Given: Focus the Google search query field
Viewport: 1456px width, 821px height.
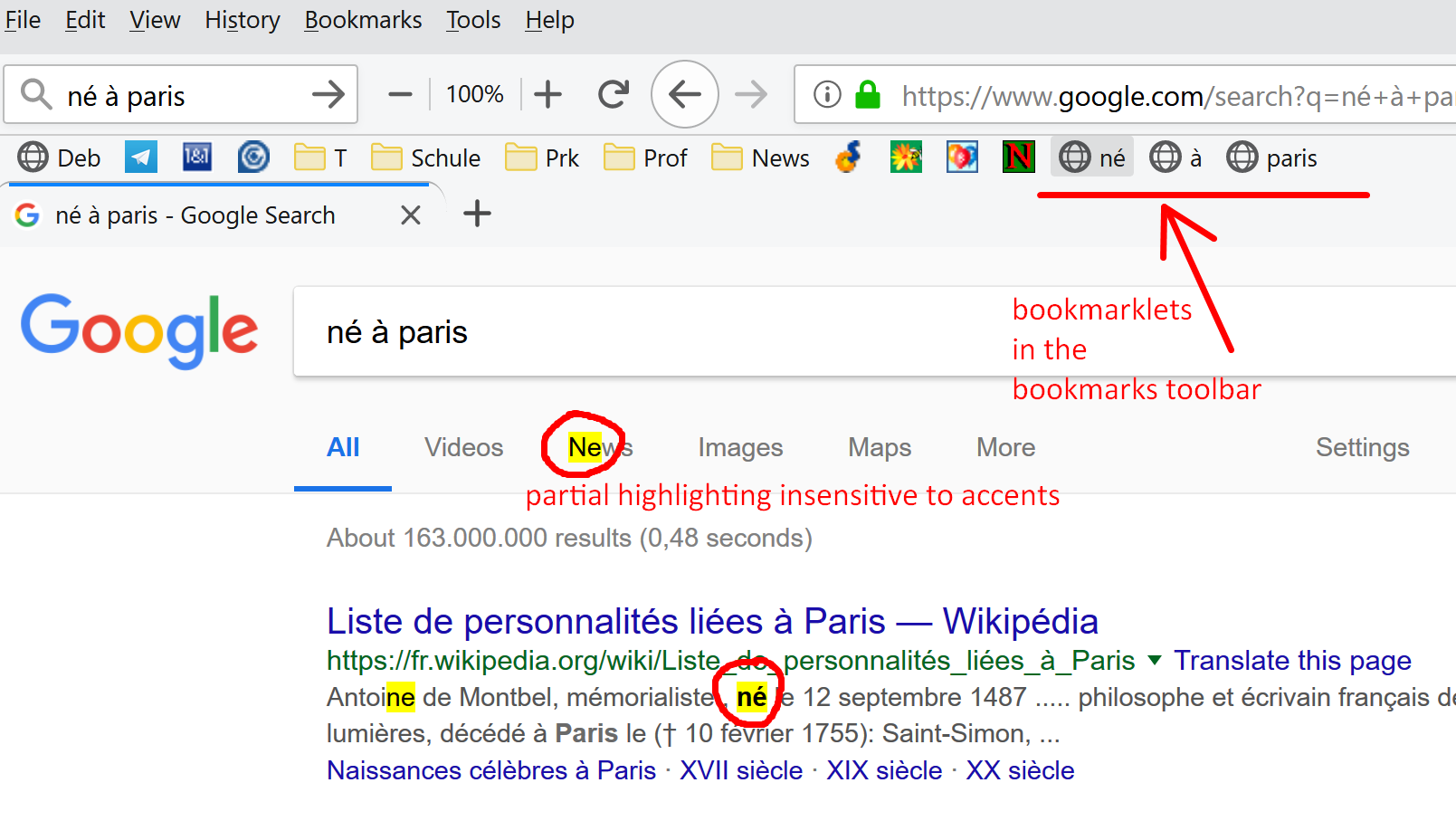Looking at the screenshot, I should pyautogui.click(x=874, y=332).
